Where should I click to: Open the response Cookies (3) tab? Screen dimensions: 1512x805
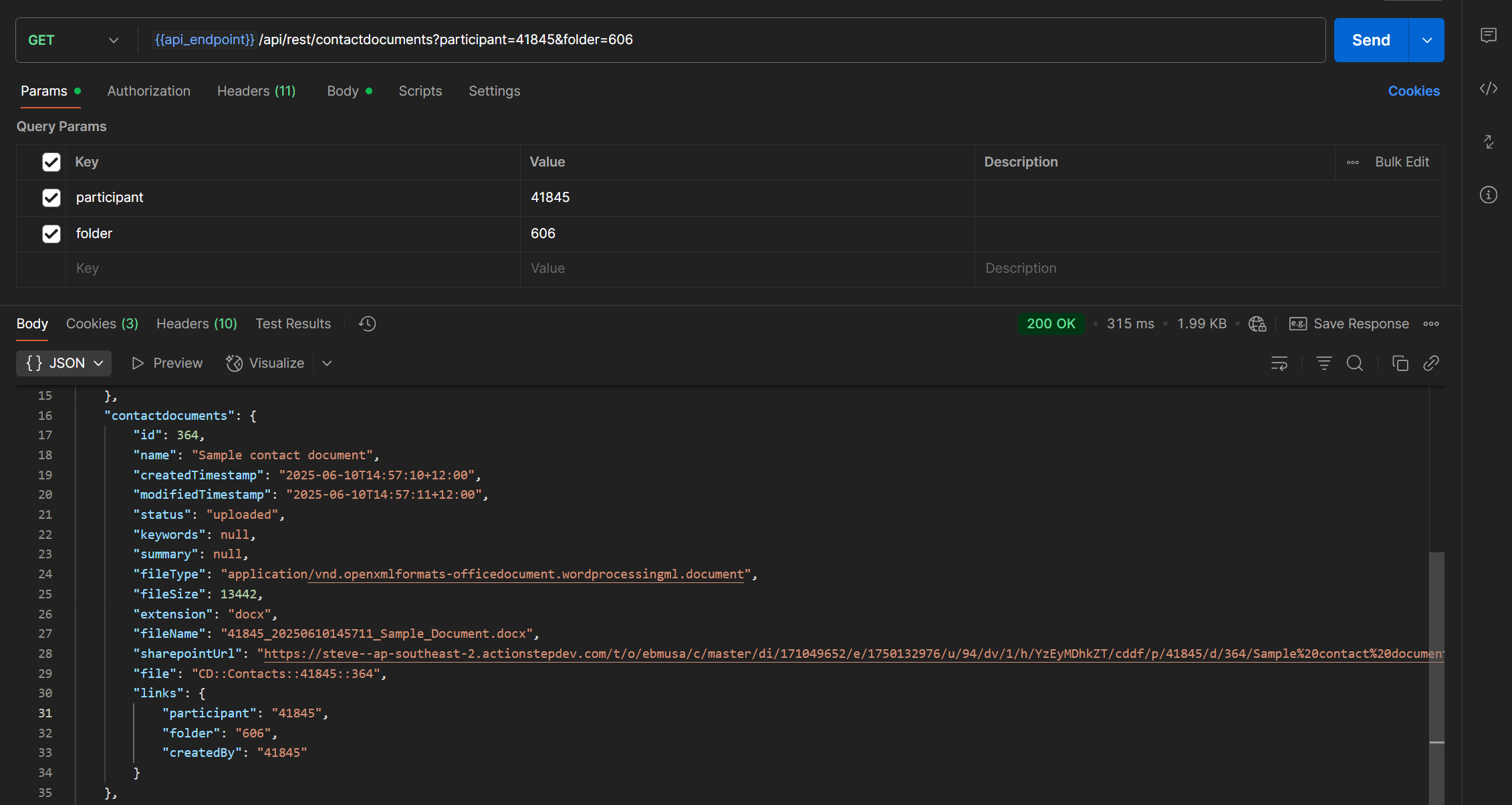[102, 324]
